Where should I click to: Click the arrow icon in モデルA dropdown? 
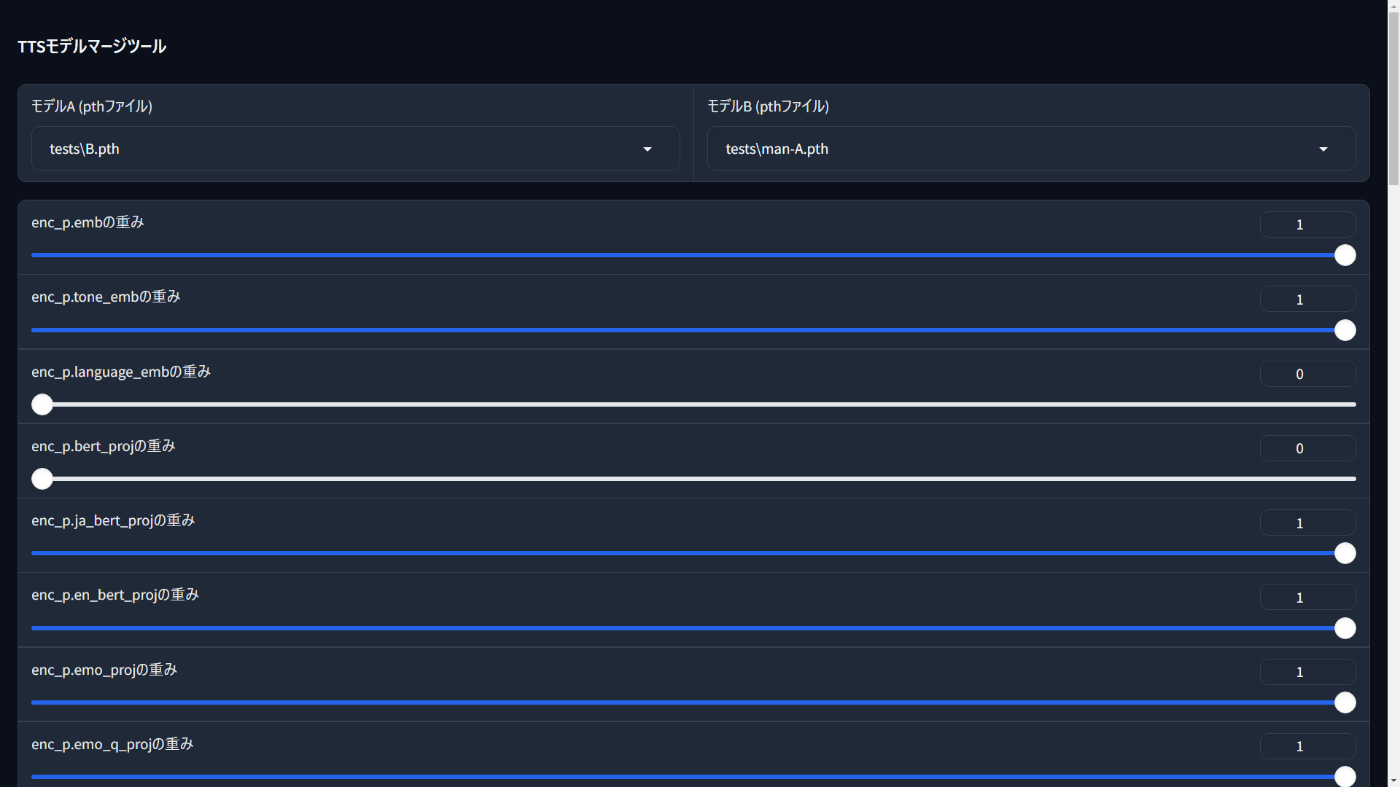(x=647, y=149)
